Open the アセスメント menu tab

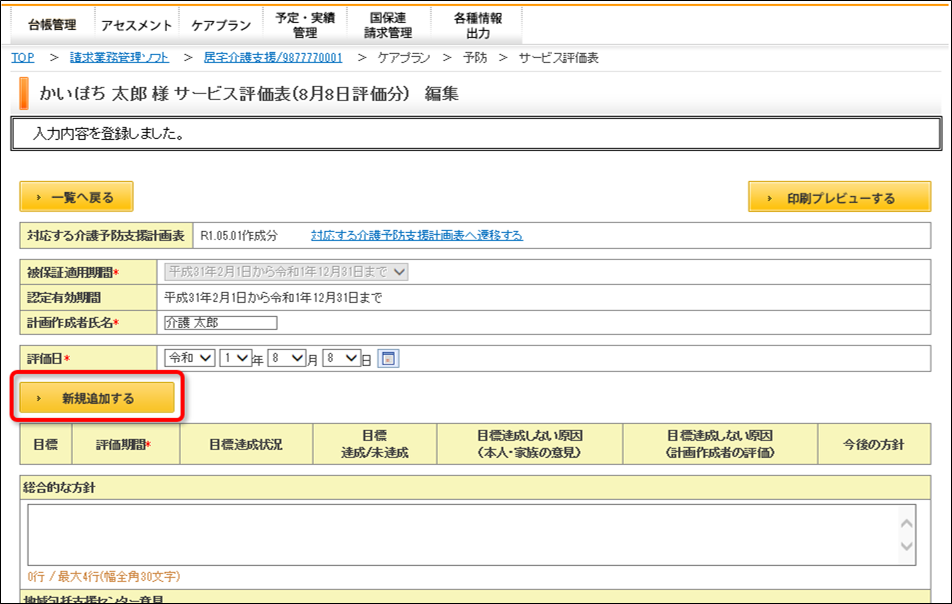coord(137,25)
